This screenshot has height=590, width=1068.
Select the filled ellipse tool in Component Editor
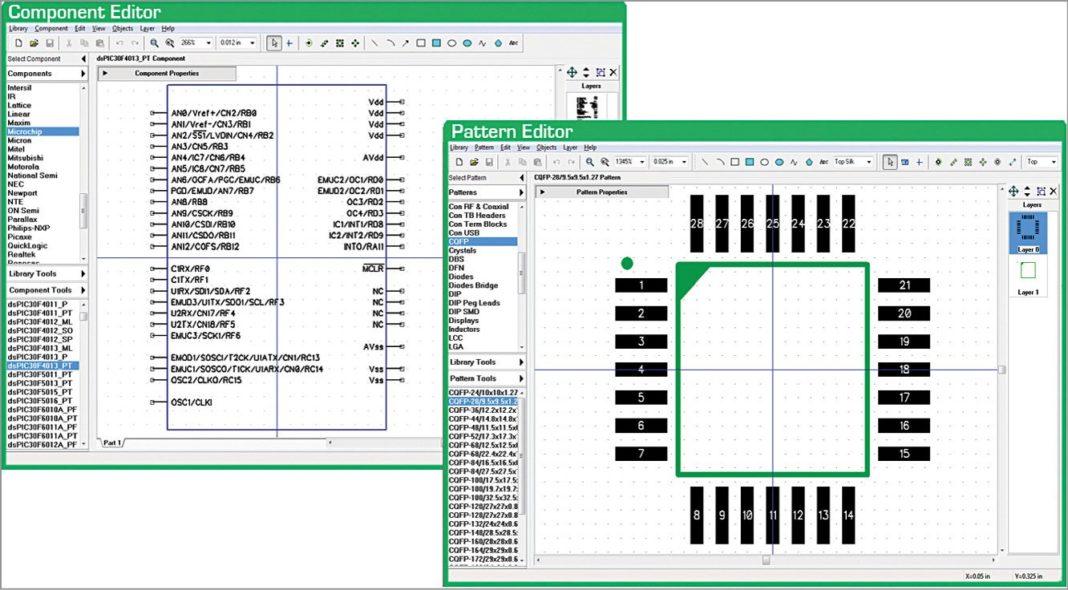(469, 43)
